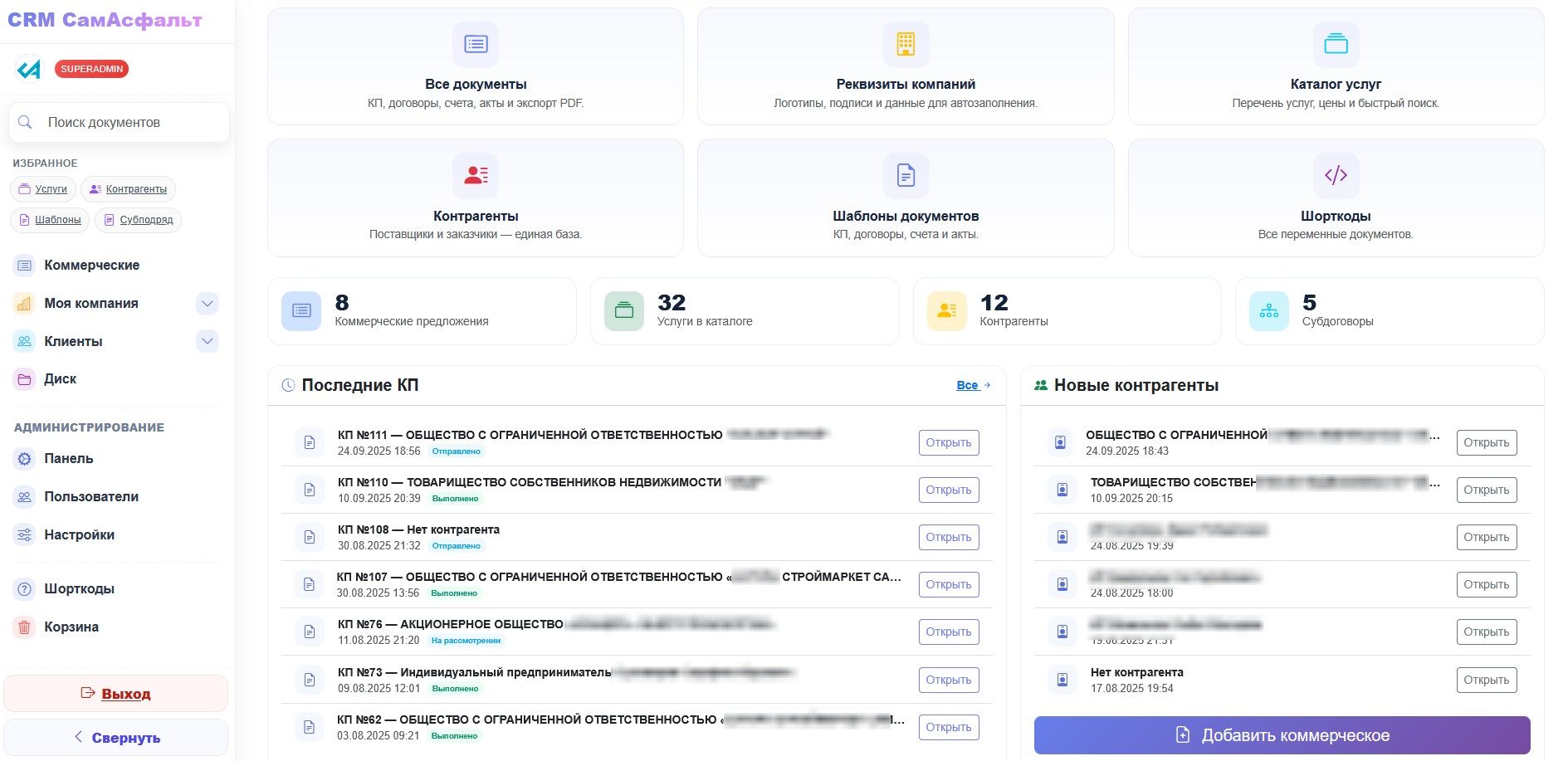Click the Контрагенты red person icon
The width and height of the screenshot is (1568, 761).
pos(476,175)
